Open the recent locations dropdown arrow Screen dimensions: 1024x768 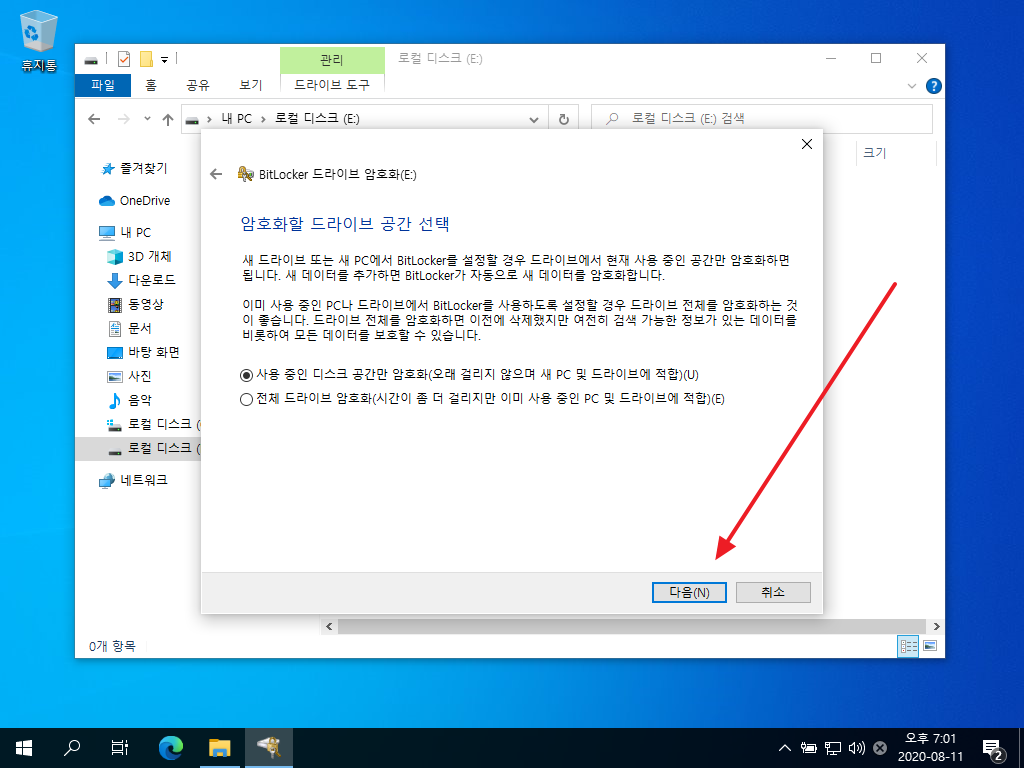(x=147, y=119)
